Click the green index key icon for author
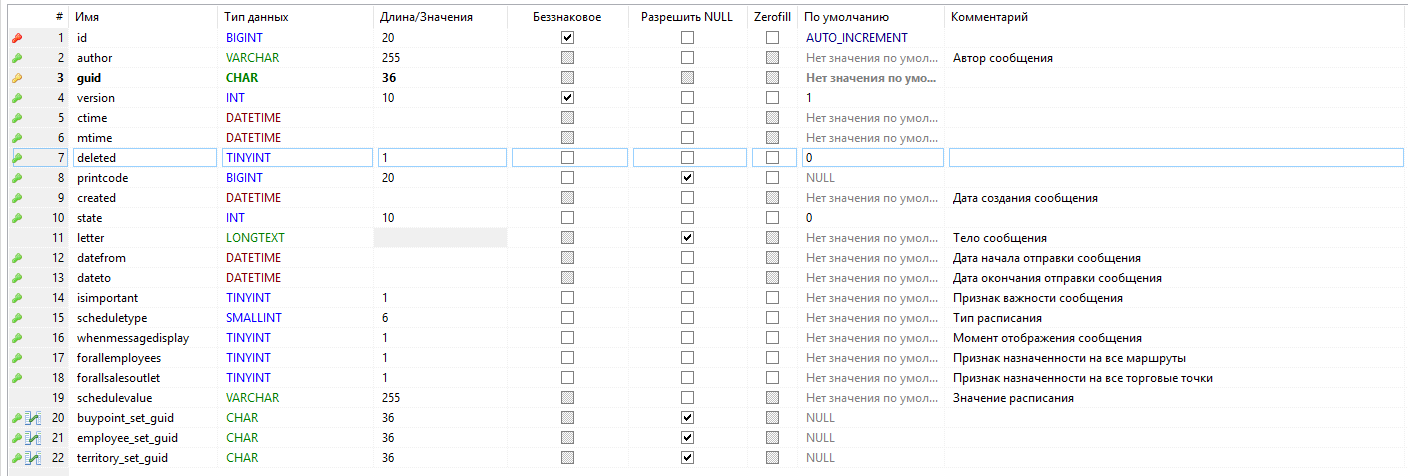Viewport: 1408px width, 476px height. click(x=16, y=58)
